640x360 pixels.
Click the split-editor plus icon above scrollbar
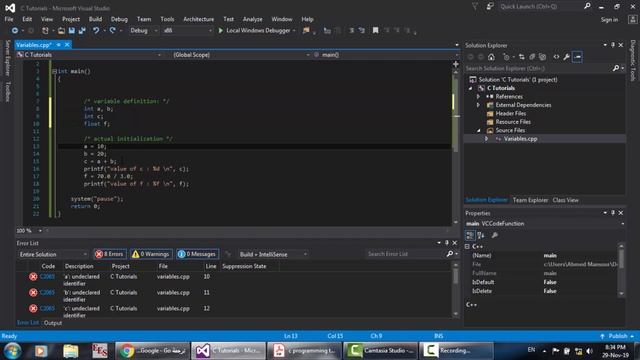456,64
